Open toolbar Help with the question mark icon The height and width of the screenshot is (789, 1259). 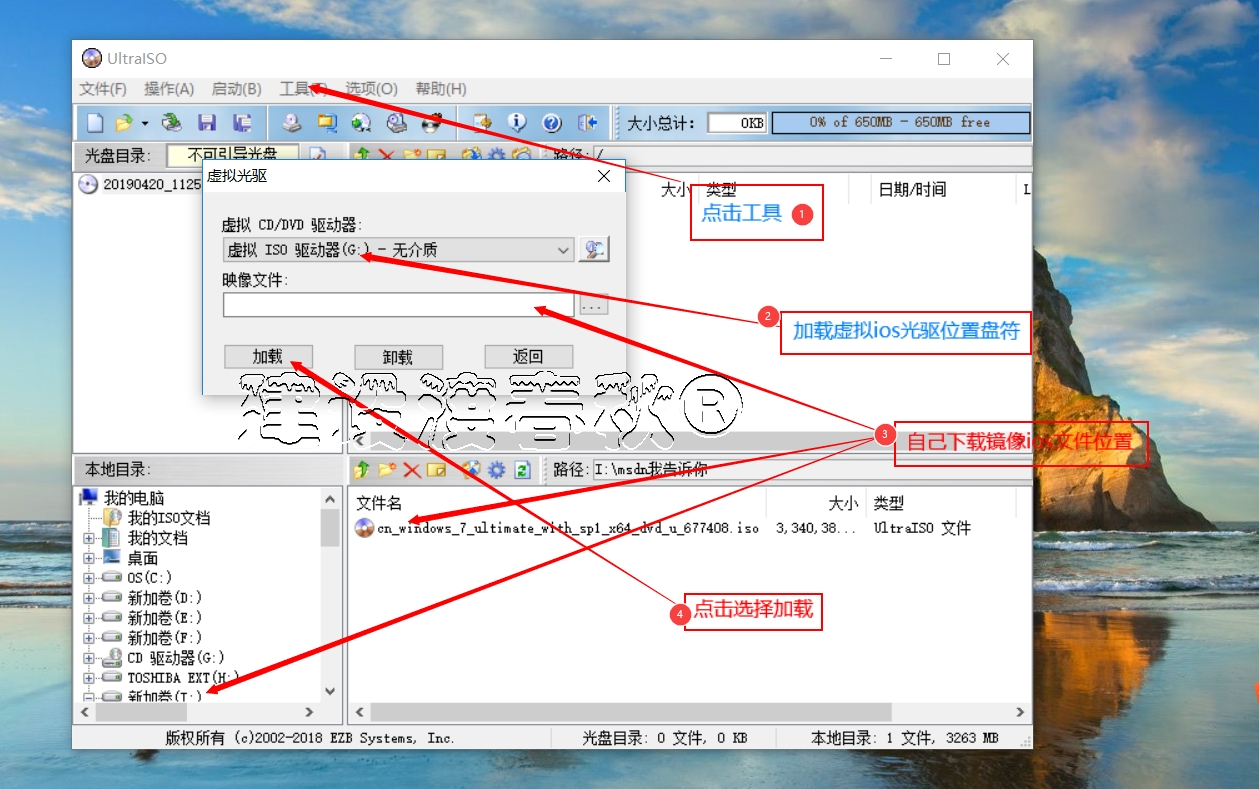(x=552, y=122)
